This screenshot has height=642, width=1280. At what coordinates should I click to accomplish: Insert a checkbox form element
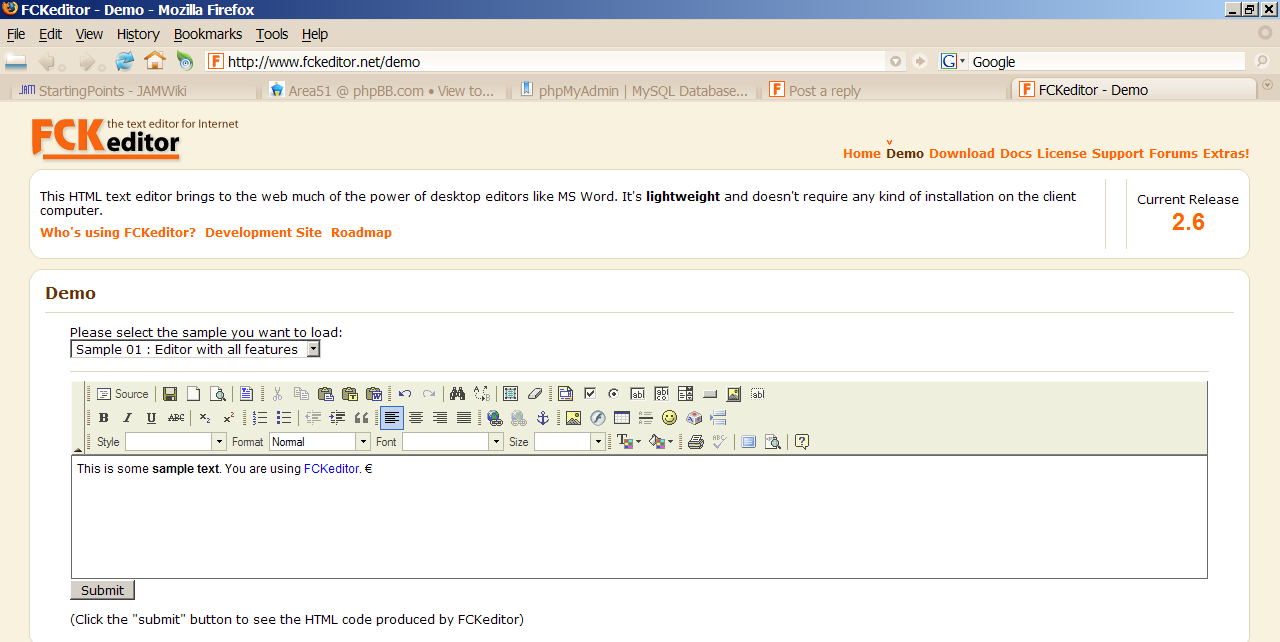(x=590, y=394)
